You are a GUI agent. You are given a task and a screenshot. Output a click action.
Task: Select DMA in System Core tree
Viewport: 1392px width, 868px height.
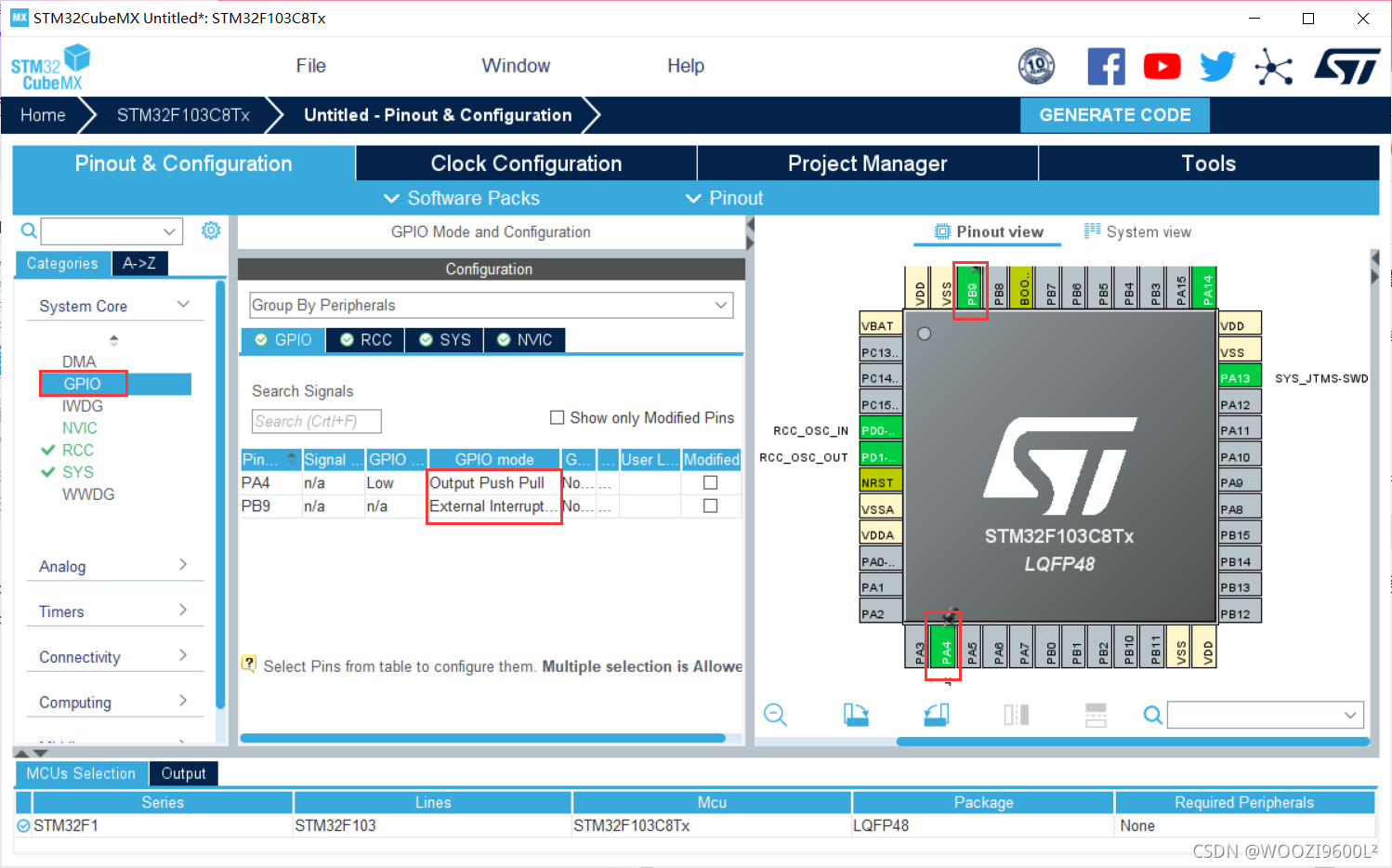point(79,362)
